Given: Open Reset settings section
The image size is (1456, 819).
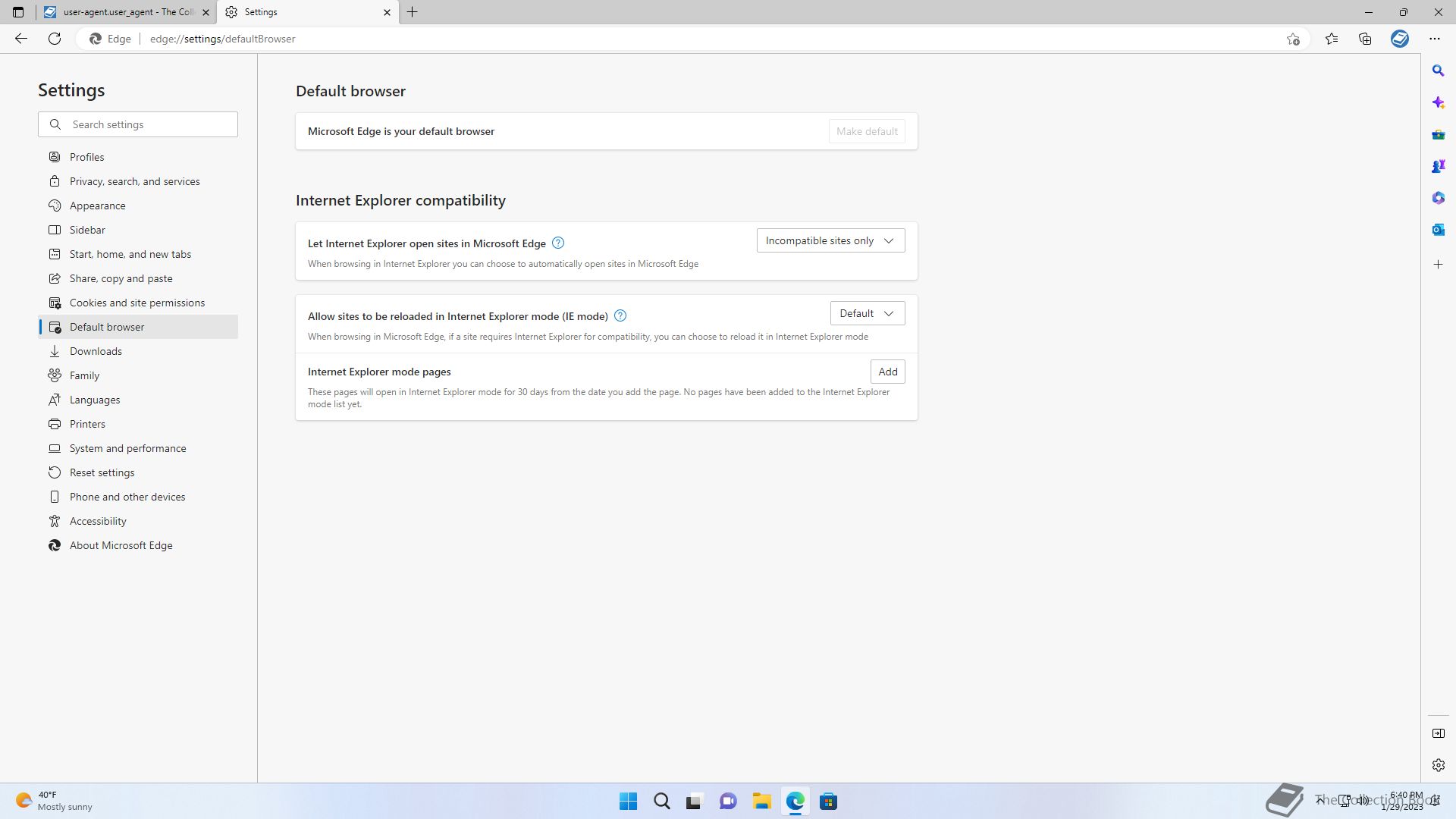Looking at the screenshot, I should 138,472.
